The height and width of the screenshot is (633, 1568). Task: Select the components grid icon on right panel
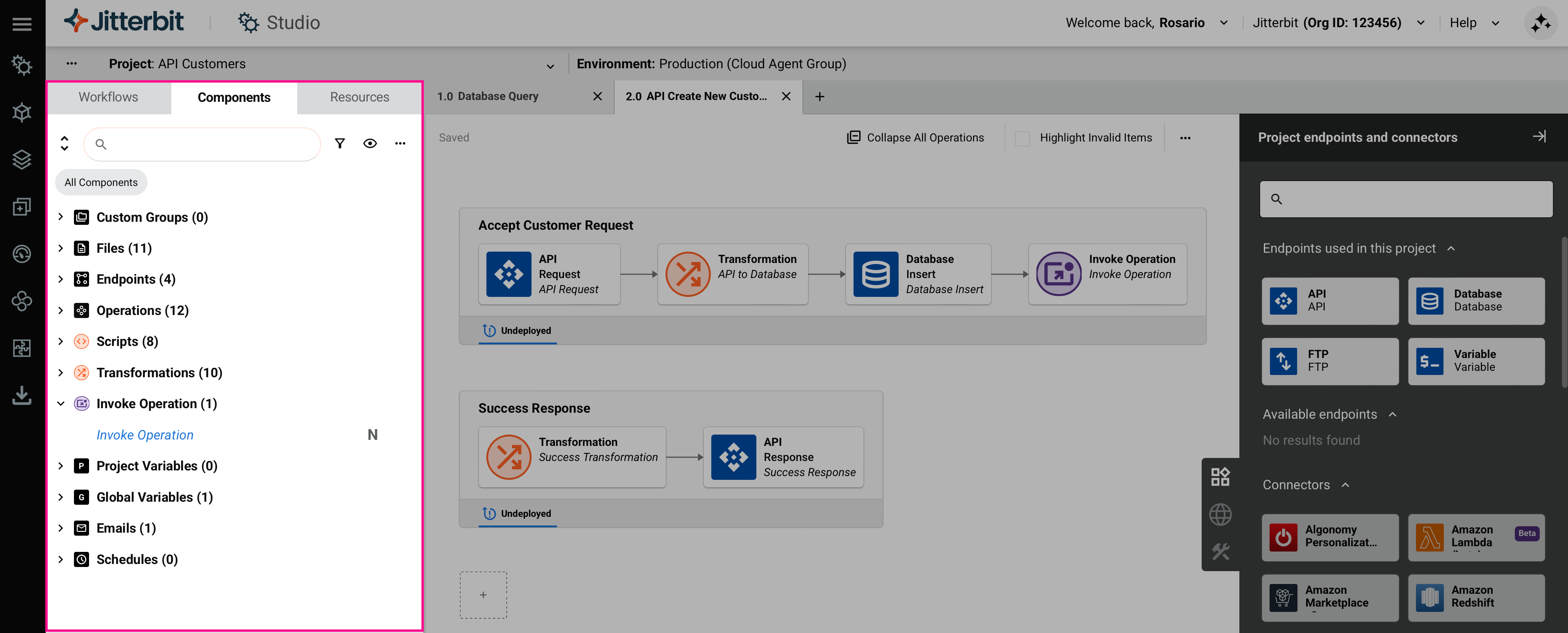click(x=1221, y=477)
